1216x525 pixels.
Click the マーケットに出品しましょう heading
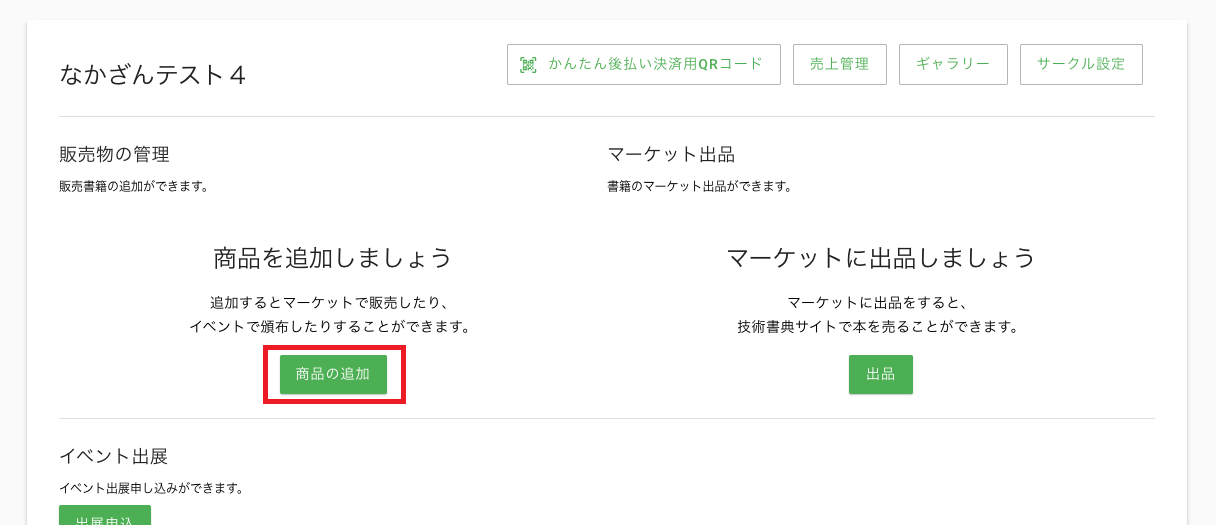click(x=881, y=258)
